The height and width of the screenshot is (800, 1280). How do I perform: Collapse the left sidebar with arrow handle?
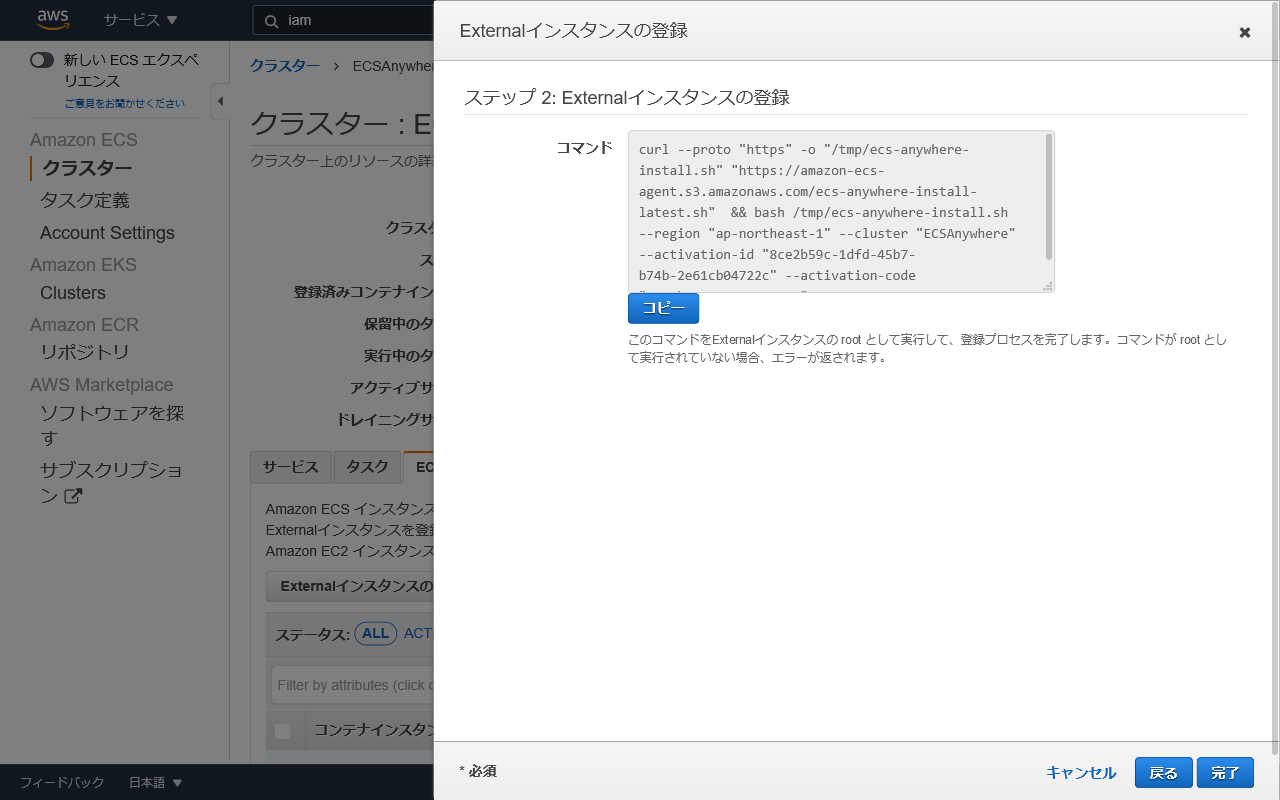coord(220,101)
